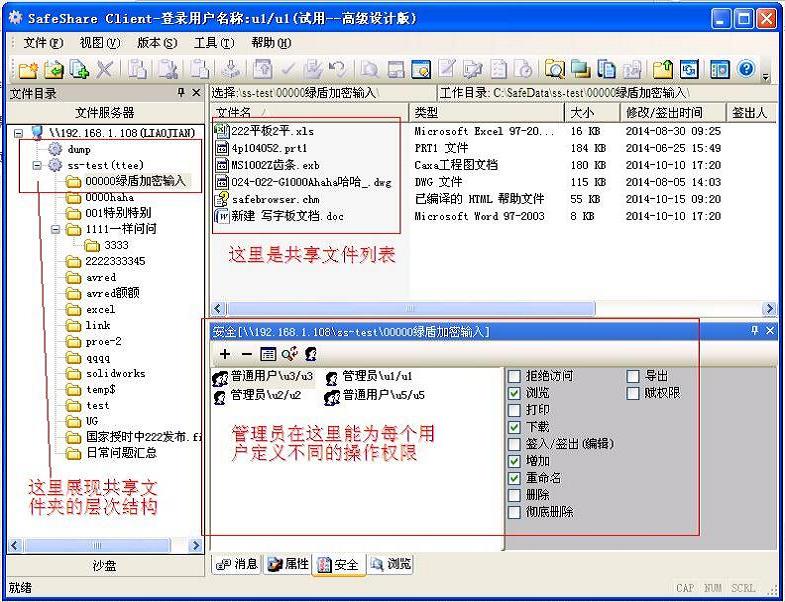Close the 安全 panel
785x602 pixels.
coord(770,331)
